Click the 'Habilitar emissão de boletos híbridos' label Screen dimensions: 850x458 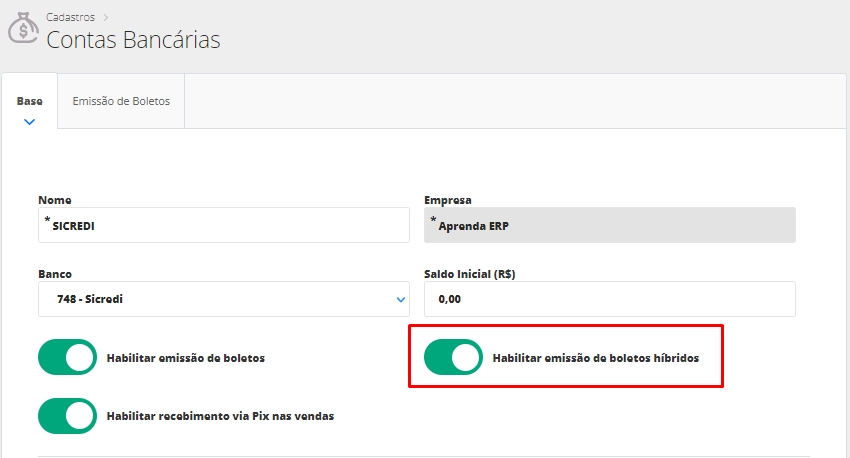tap(595, 357)
